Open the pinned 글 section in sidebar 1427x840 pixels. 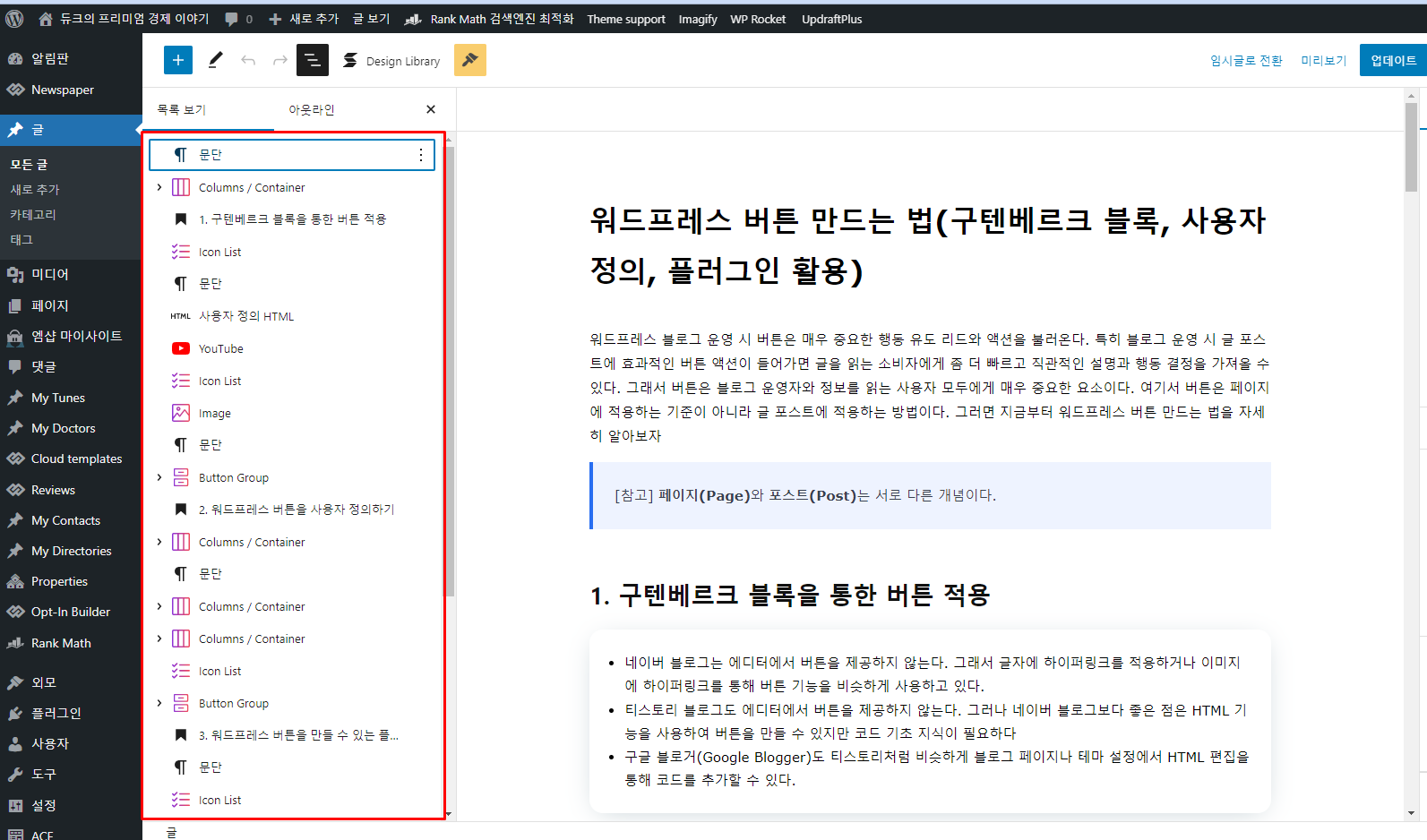(71, 130)
